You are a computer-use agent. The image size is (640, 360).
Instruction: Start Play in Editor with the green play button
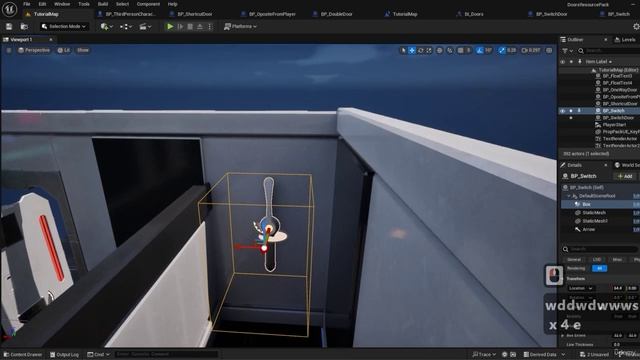pyautogui.click(x=170, y=27)
